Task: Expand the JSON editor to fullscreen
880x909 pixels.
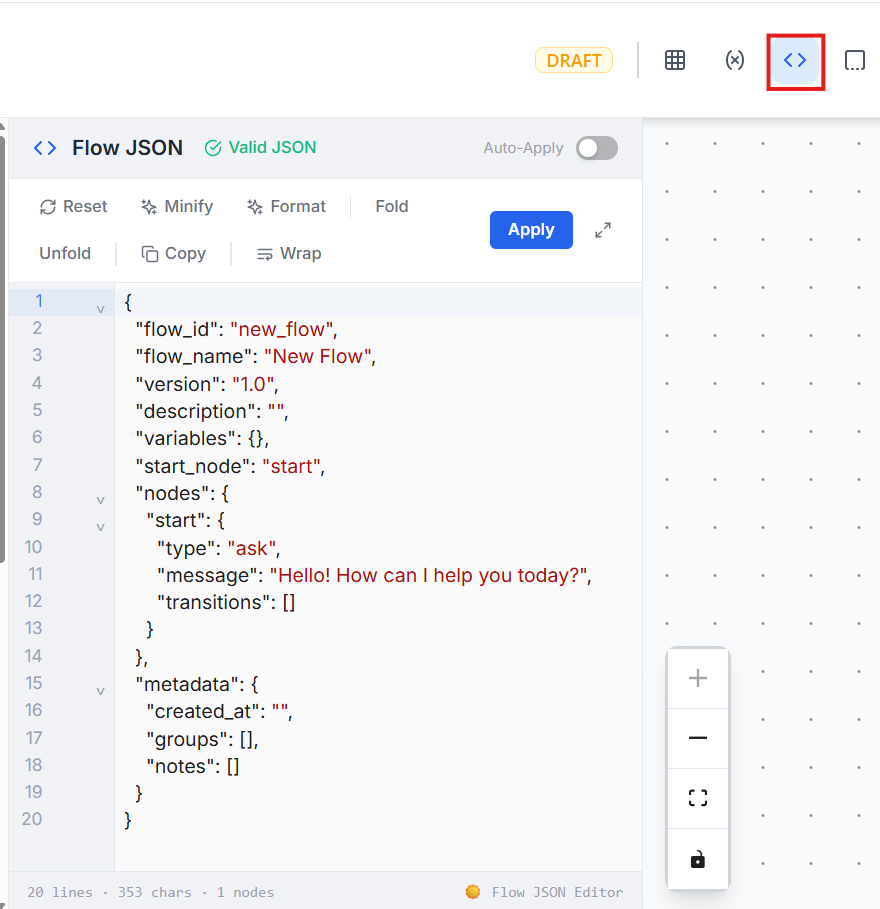Action: tap(603, 230)
